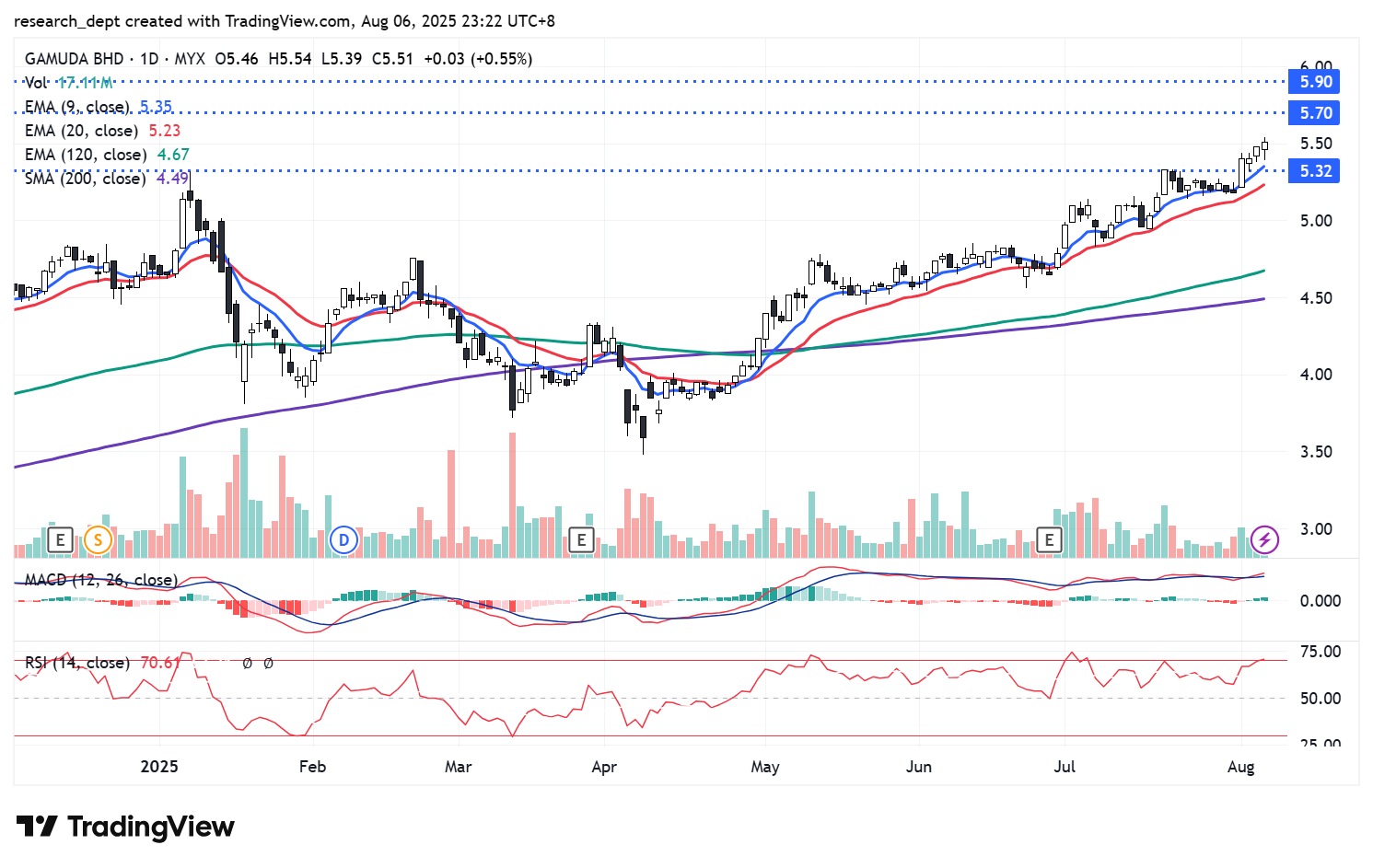This screenshot has width=1373, height=868.
Task: Click the MACD 0.000 axis label
Action: [x=1320, y=601]
